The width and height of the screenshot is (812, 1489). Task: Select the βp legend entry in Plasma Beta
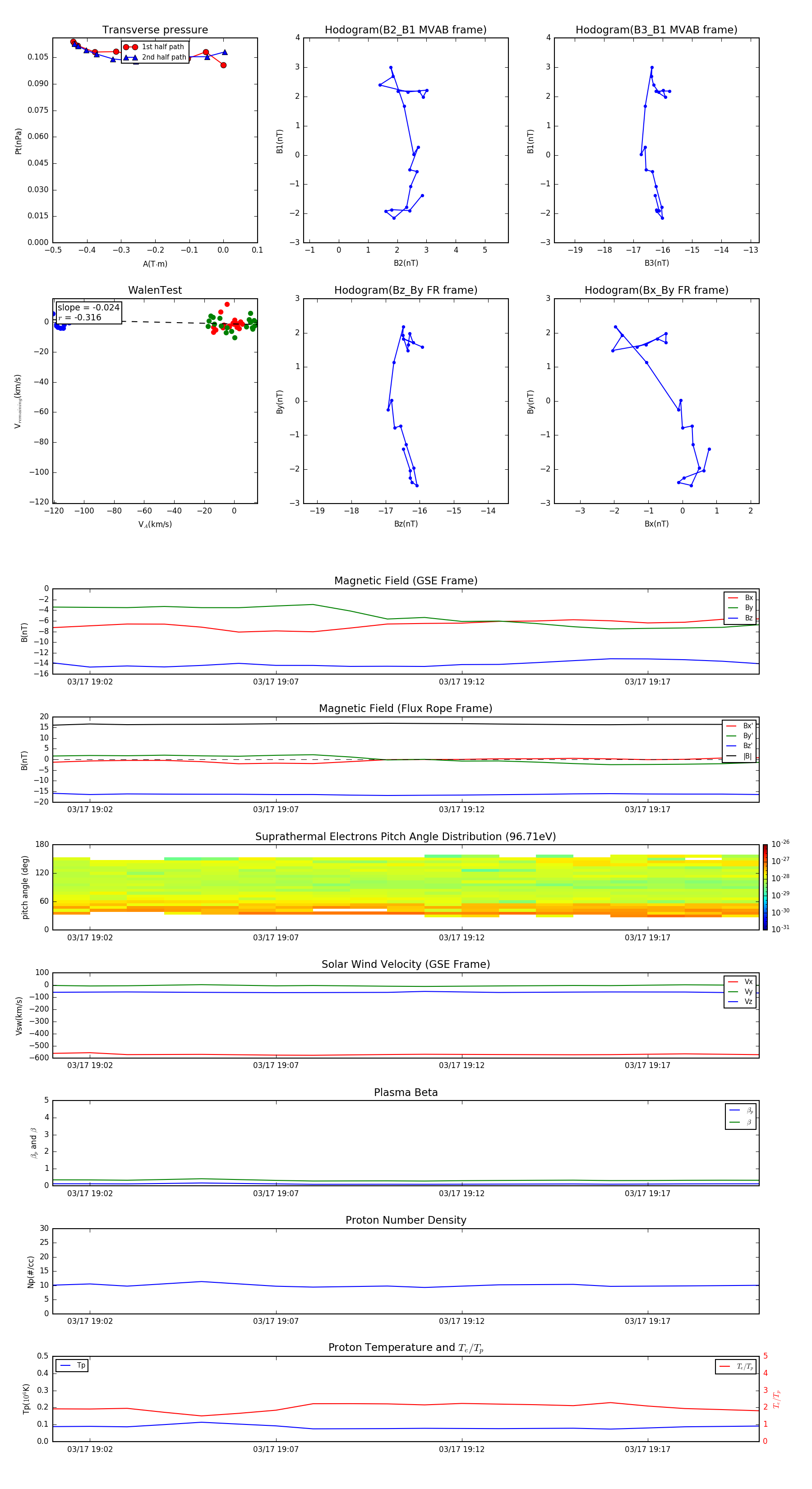(x=741, y=1110)
